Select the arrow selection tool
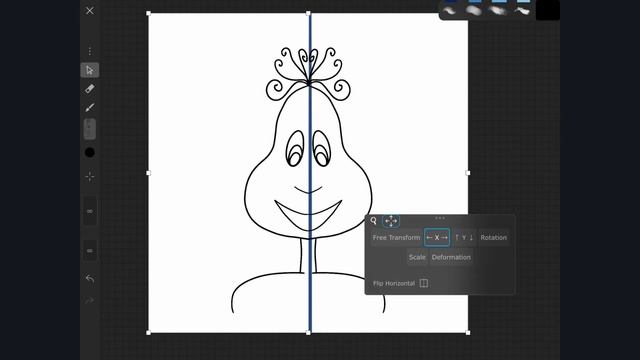 90,70
